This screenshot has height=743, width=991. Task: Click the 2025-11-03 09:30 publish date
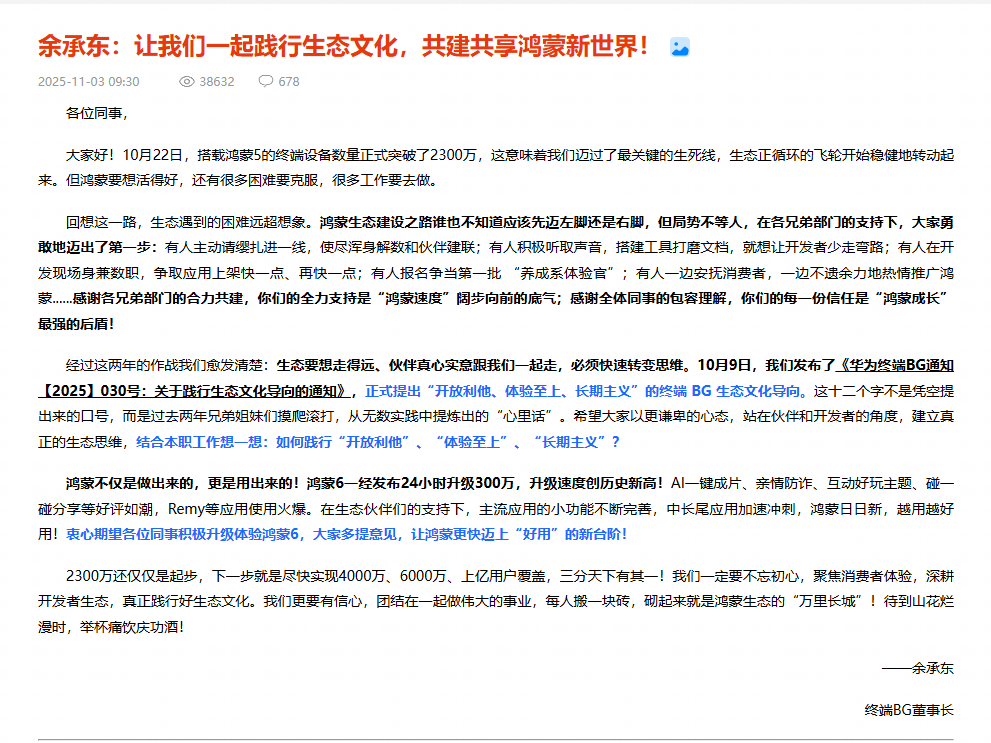tap(88, 82)
